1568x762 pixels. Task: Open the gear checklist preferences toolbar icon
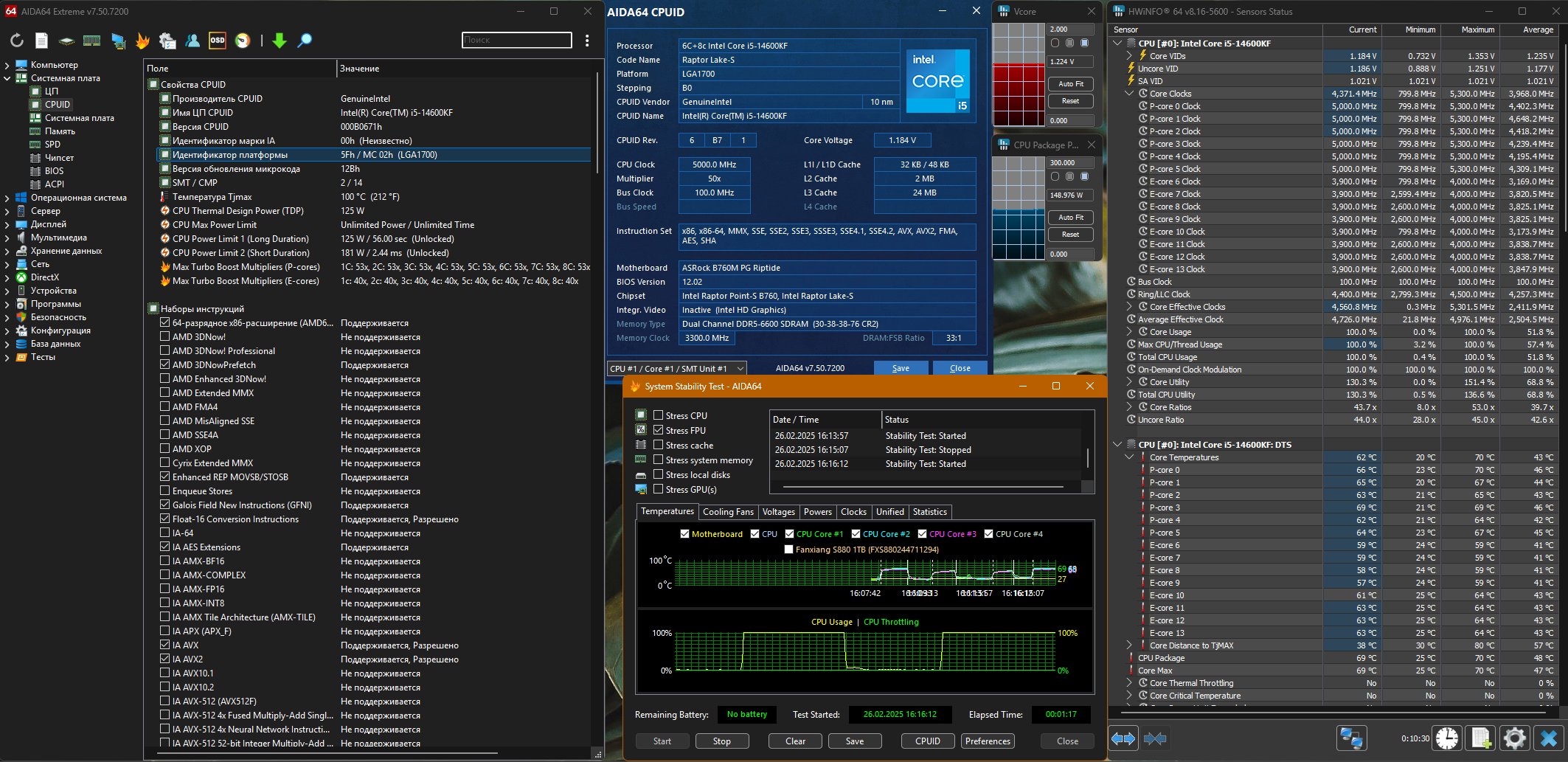(x=167, y=41)
